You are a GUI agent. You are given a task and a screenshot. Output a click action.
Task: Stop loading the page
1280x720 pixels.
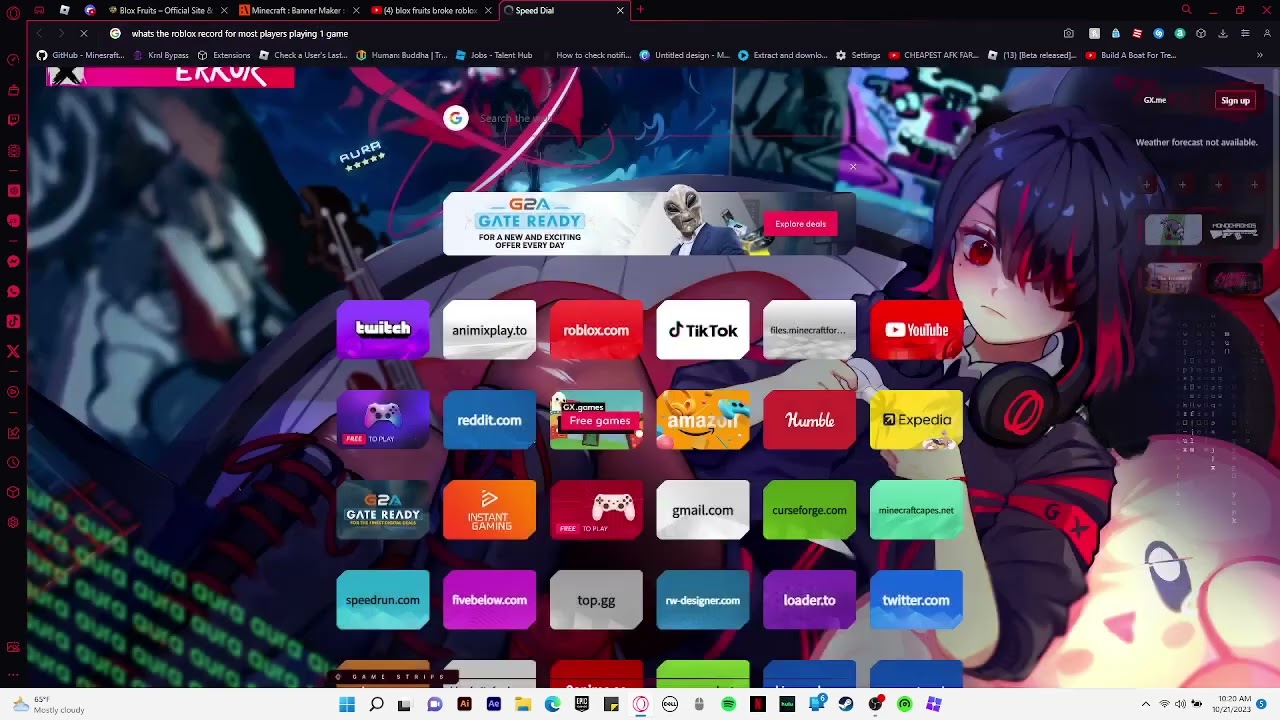tap(84, 34)
